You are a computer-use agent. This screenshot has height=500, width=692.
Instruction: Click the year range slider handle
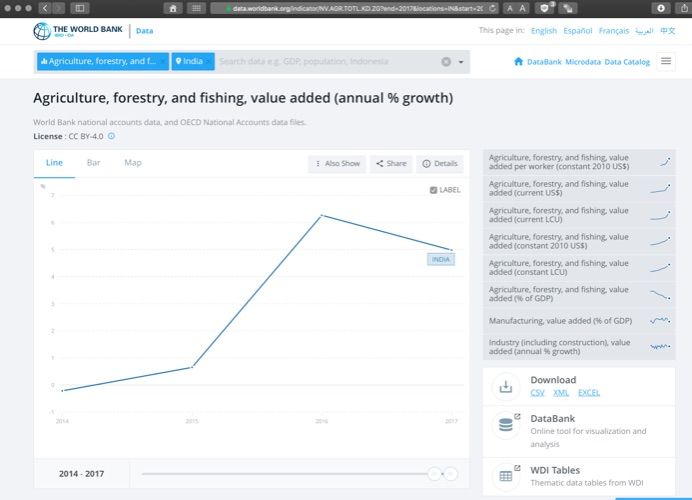click(435, 474)
